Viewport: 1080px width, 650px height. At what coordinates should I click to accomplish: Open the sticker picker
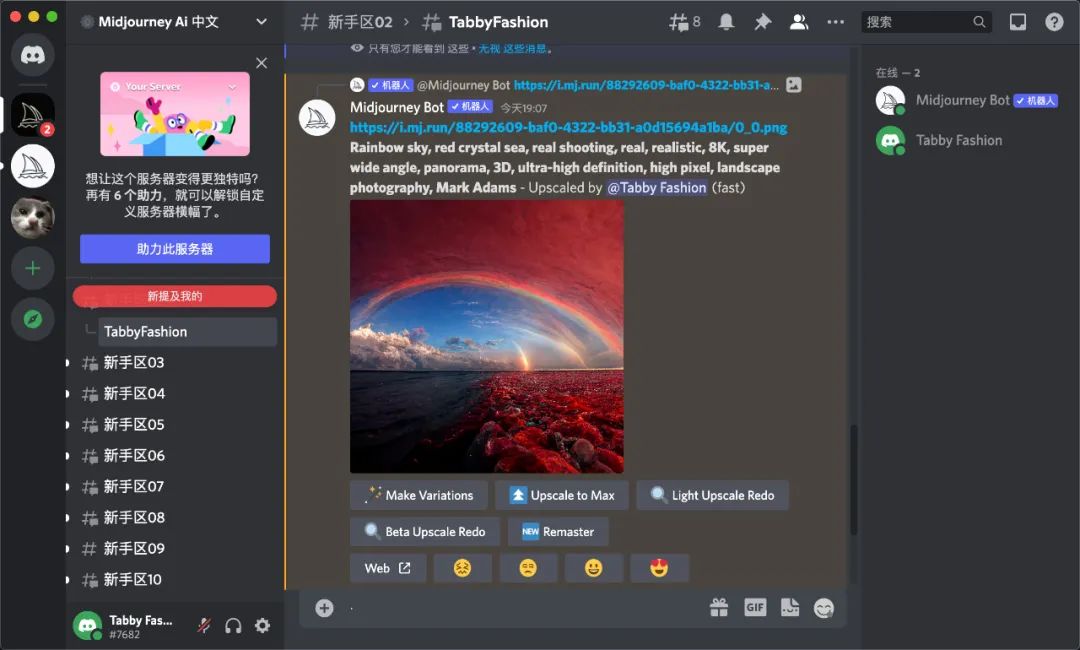[790, 607]
